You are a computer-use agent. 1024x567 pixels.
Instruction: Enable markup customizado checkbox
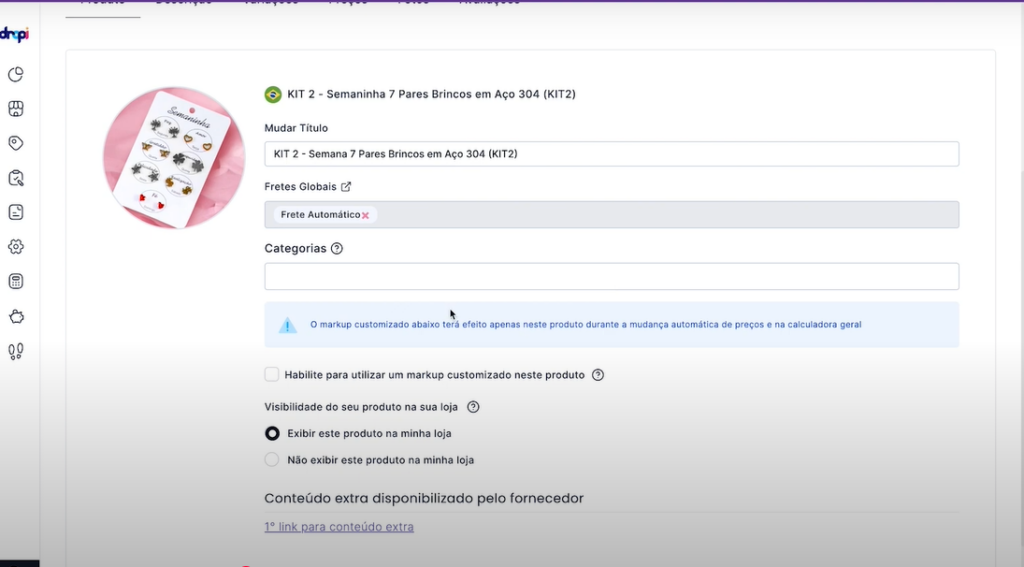[x=272, y=374]
